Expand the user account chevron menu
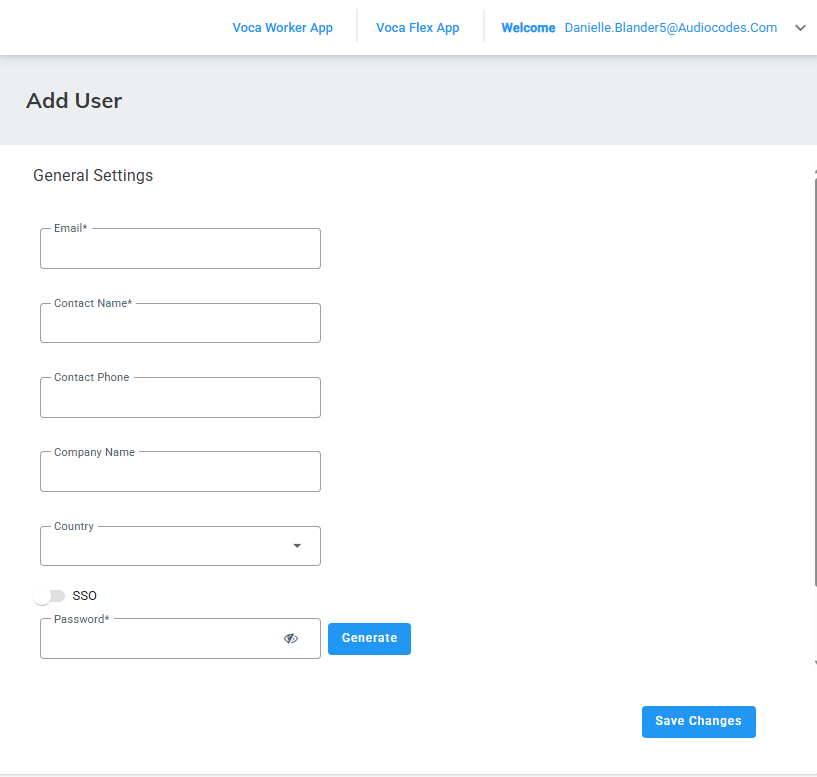Screen dimensions: 817x777 [x=800, y=28]
